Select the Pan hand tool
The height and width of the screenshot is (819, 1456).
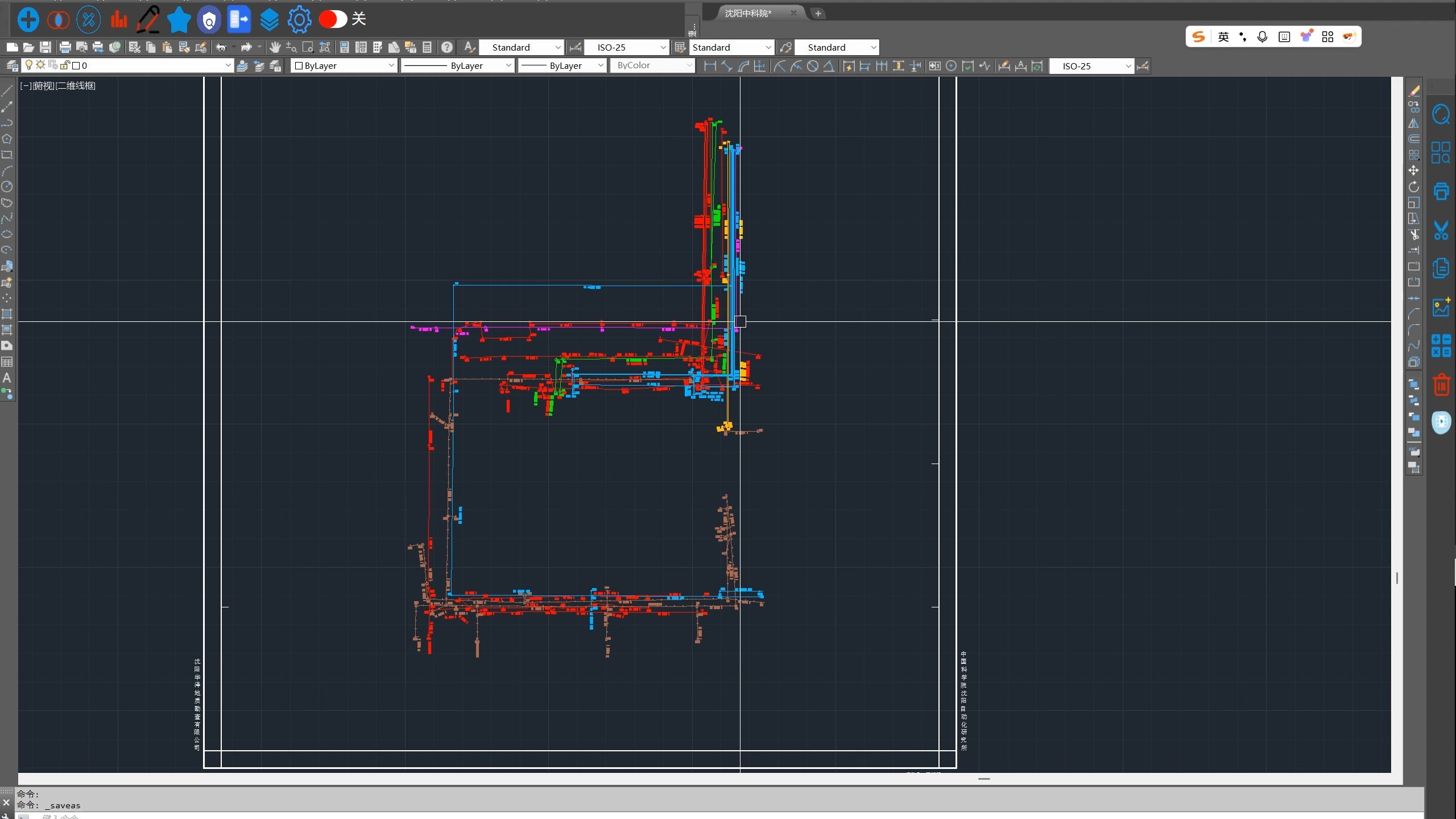click(x=275, y=47)
